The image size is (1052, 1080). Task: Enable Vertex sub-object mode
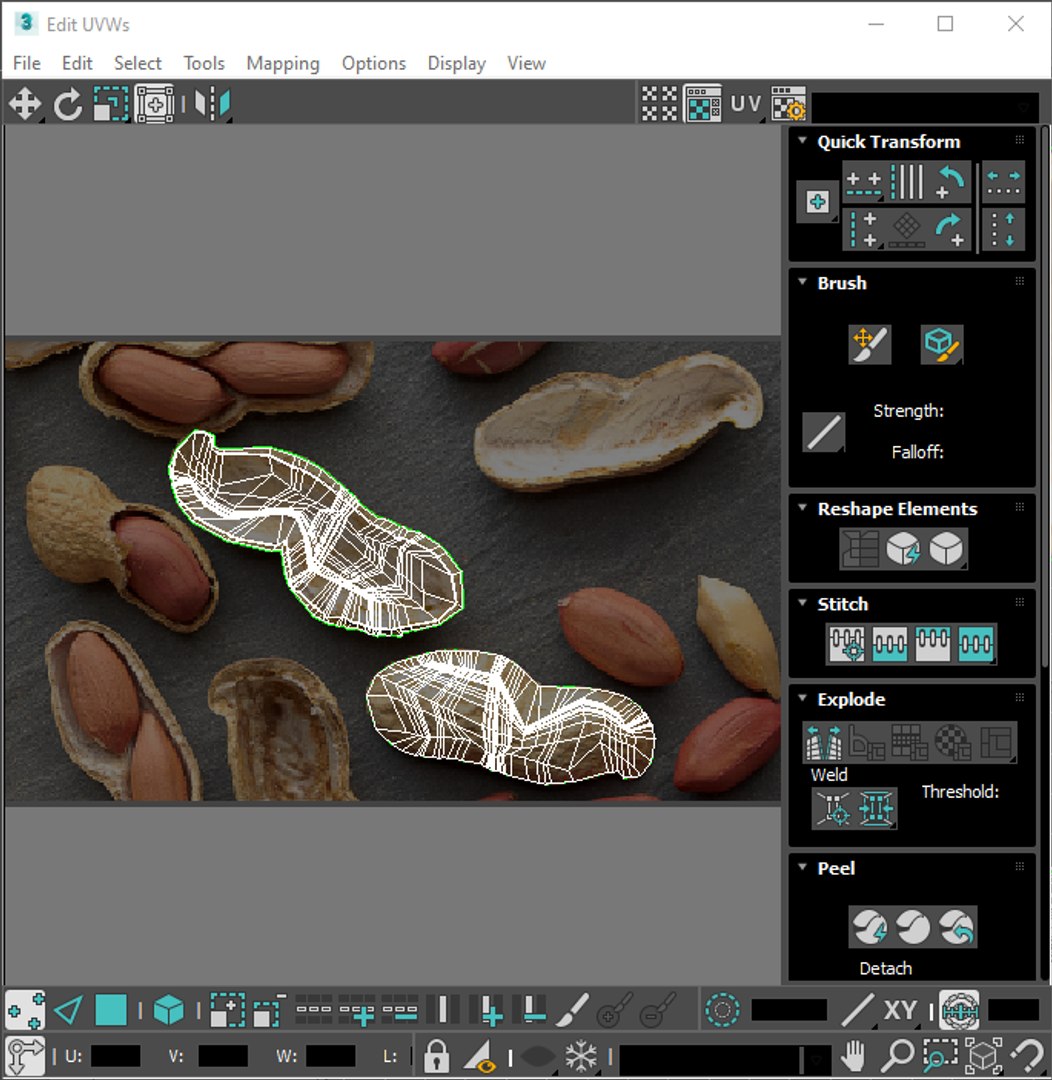point(25,1010)
